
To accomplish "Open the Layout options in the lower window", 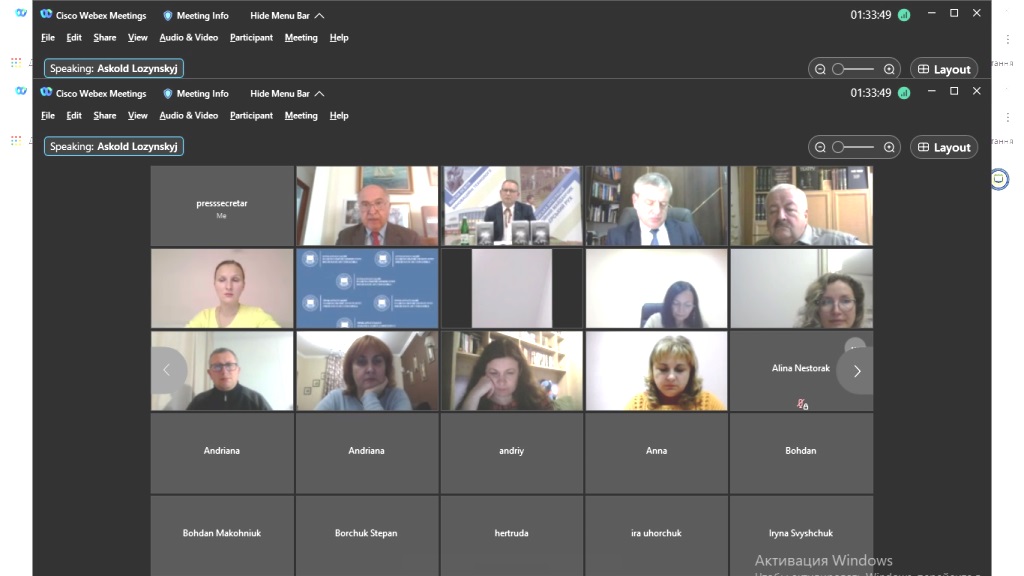I will pyautogui.click(x=943, y=147).
